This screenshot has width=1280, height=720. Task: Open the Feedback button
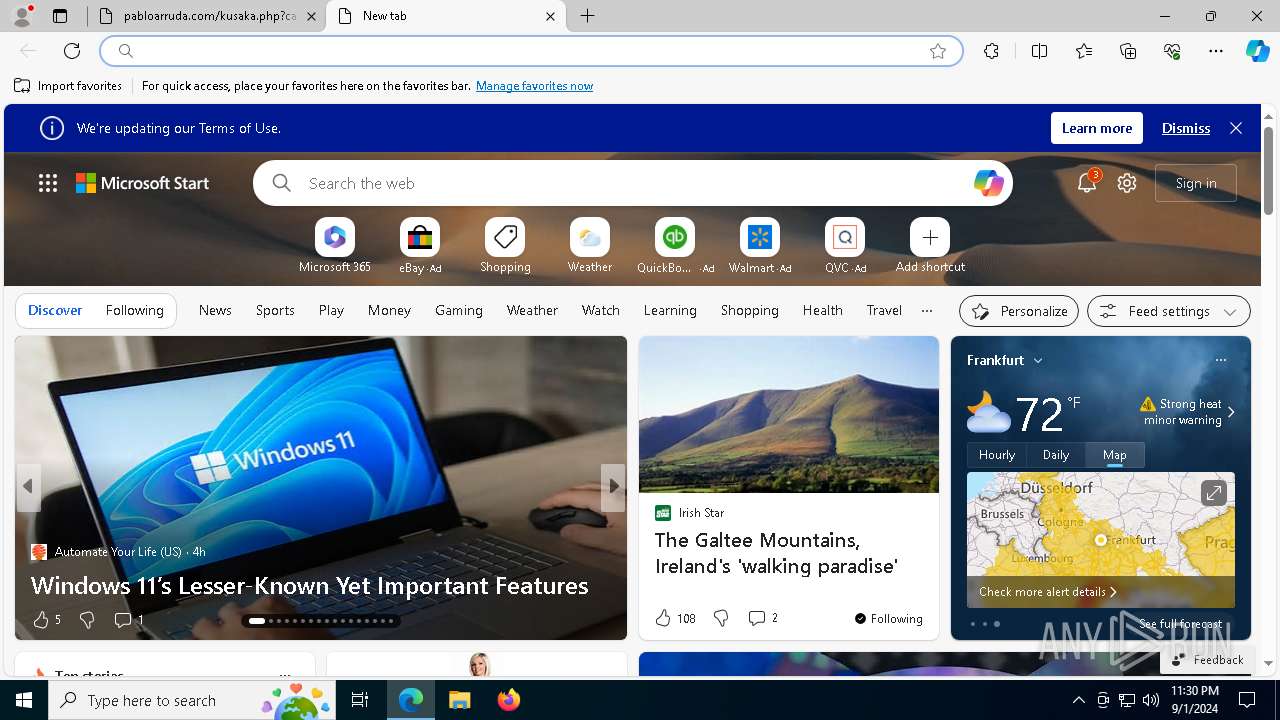click(x=1207, y=660)
